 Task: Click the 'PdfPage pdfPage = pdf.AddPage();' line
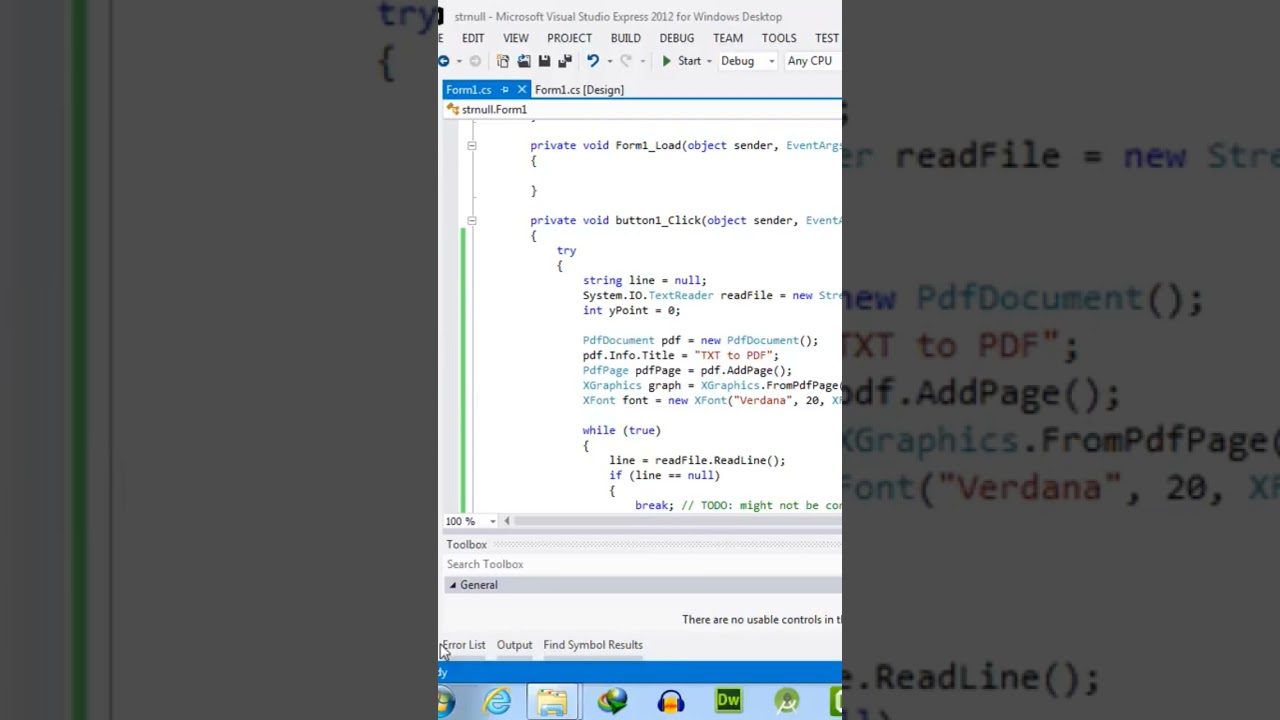pyautogui.click(x=687, y=371)
